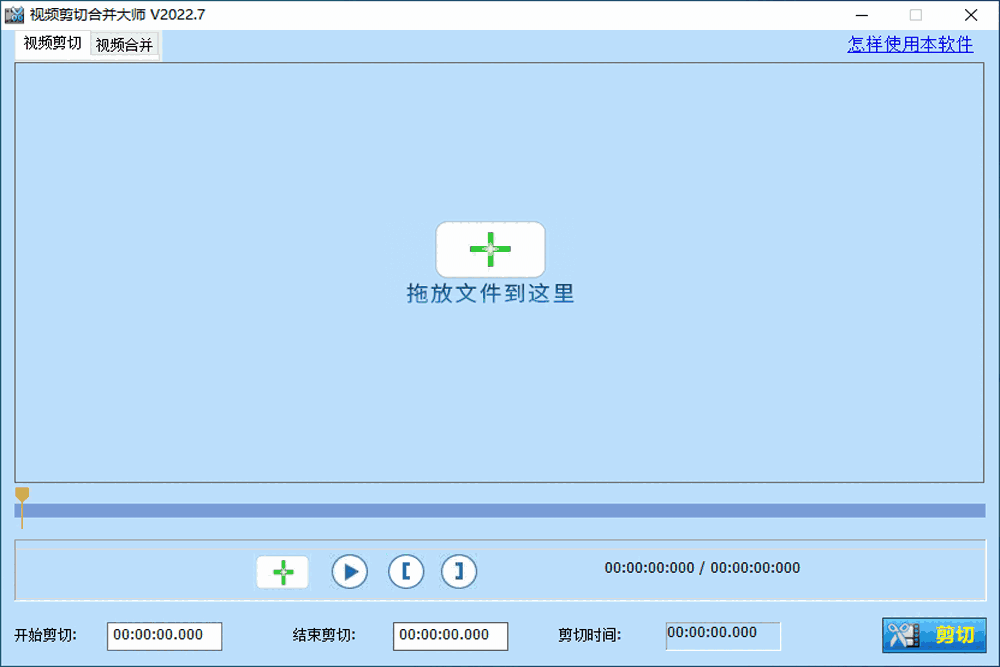Click the app logo icon in the title bar
The image size is (1000, 667).
tap(14, 15)
